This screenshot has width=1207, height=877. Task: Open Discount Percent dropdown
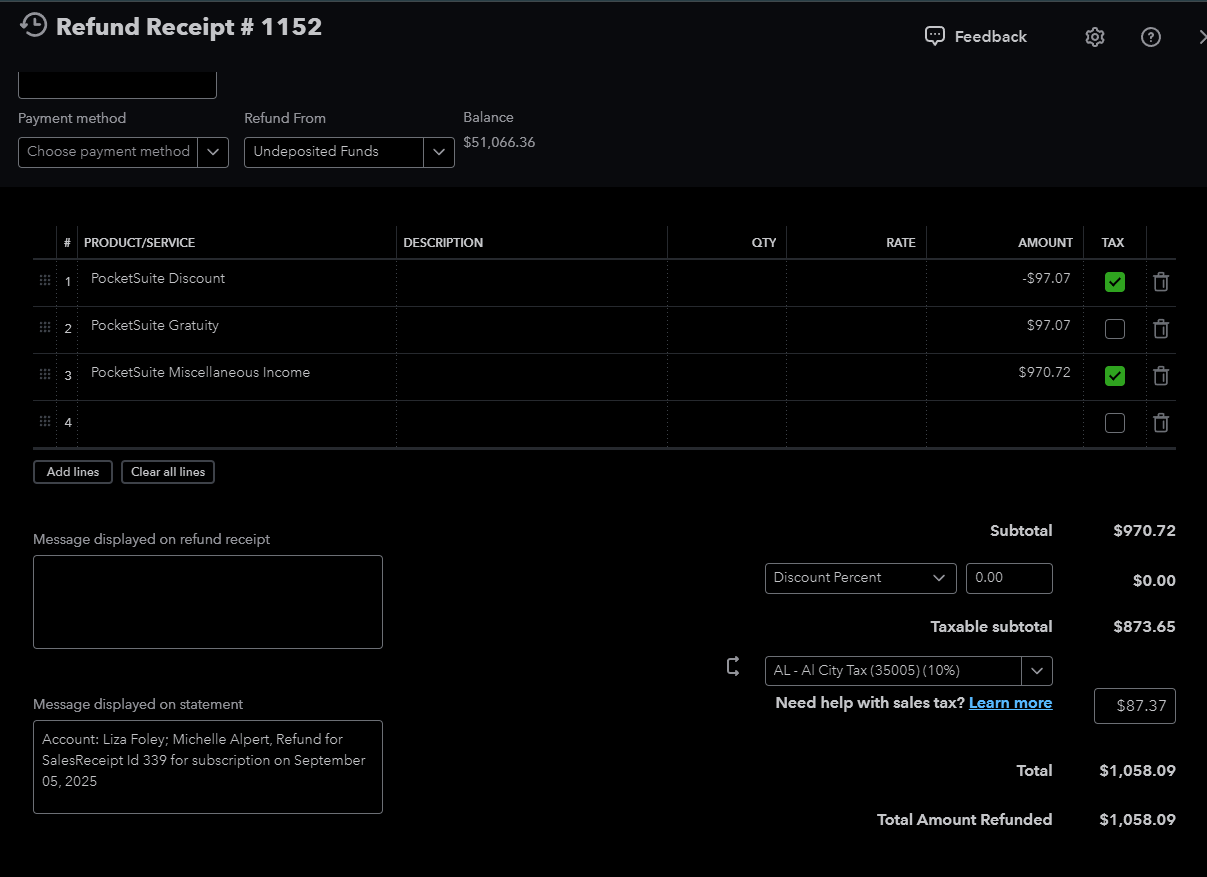pyautogui.click(x=861, y=578)
